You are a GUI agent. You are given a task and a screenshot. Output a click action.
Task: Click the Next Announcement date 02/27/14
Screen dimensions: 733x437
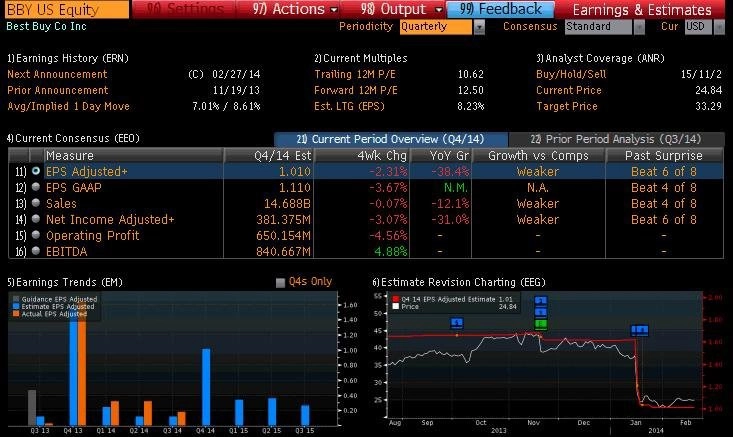pyautogui.click(x=236, y=74)
